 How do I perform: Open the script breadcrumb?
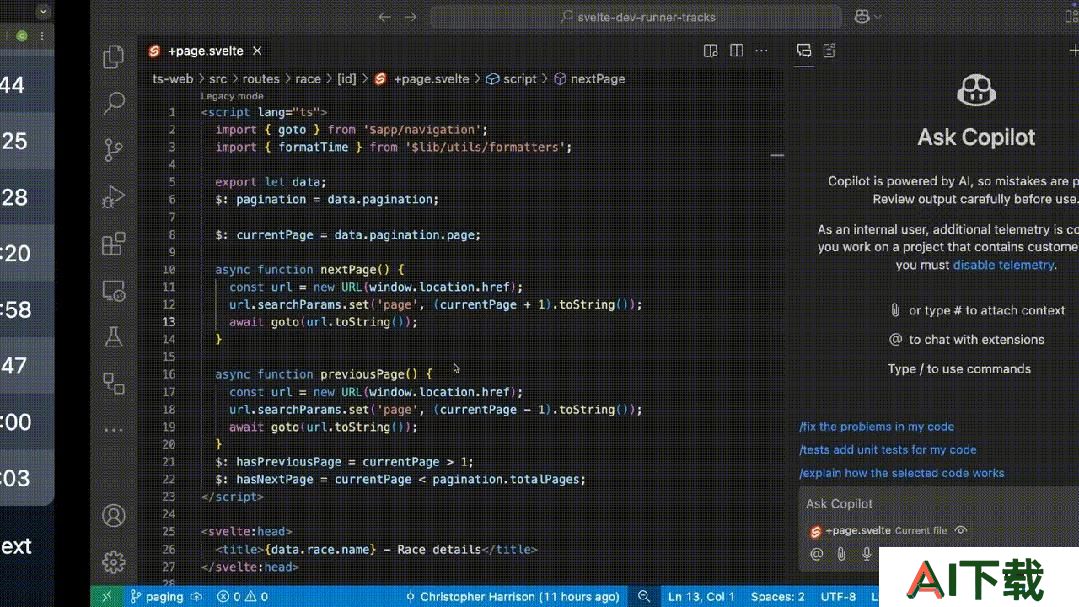[x=511, y=79]
